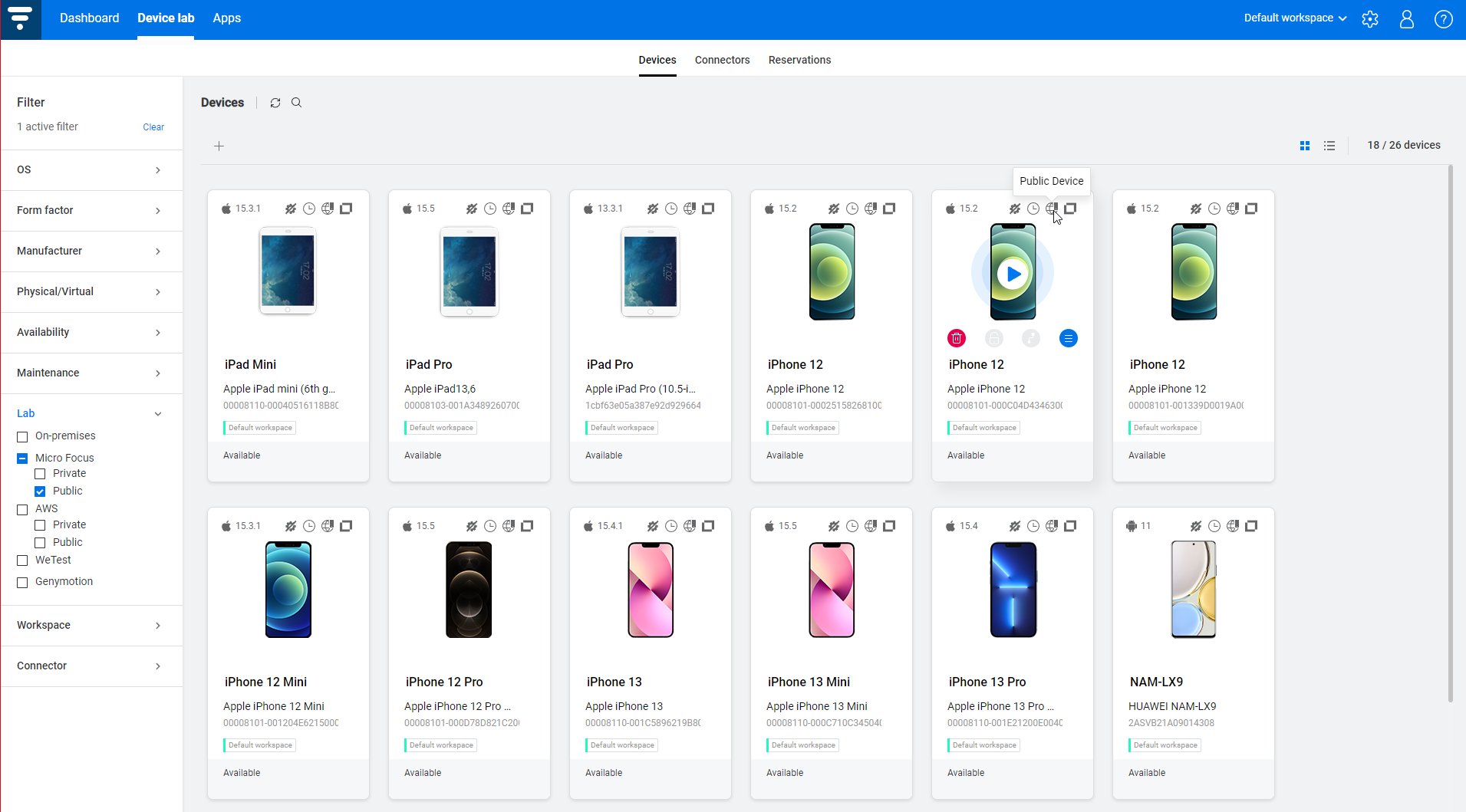This screenshot has height=812, width=1466.
Task: Clear all active filters
Action: click(153, 127)
